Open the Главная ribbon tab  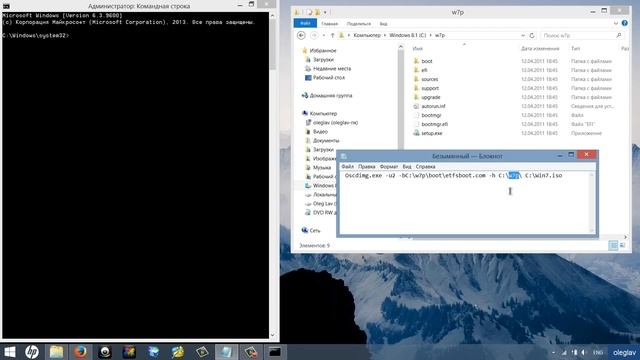(x=329, y=24)
